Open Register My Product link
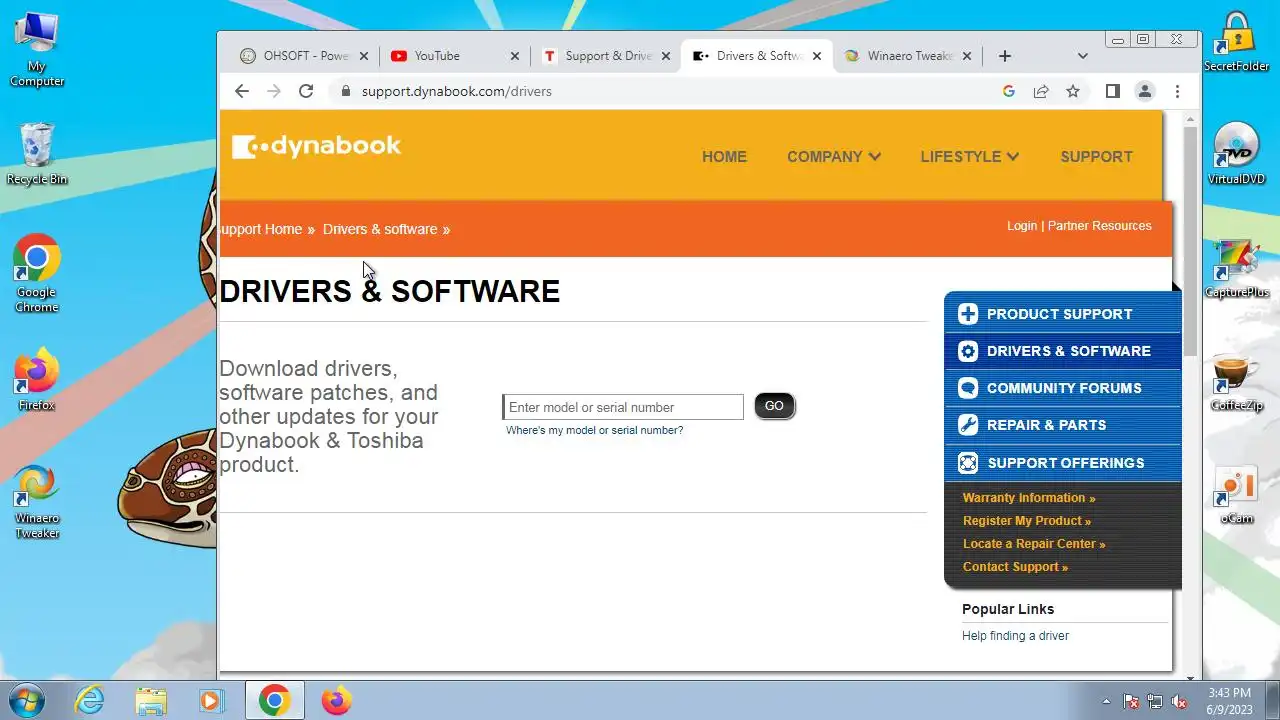 1027,521
